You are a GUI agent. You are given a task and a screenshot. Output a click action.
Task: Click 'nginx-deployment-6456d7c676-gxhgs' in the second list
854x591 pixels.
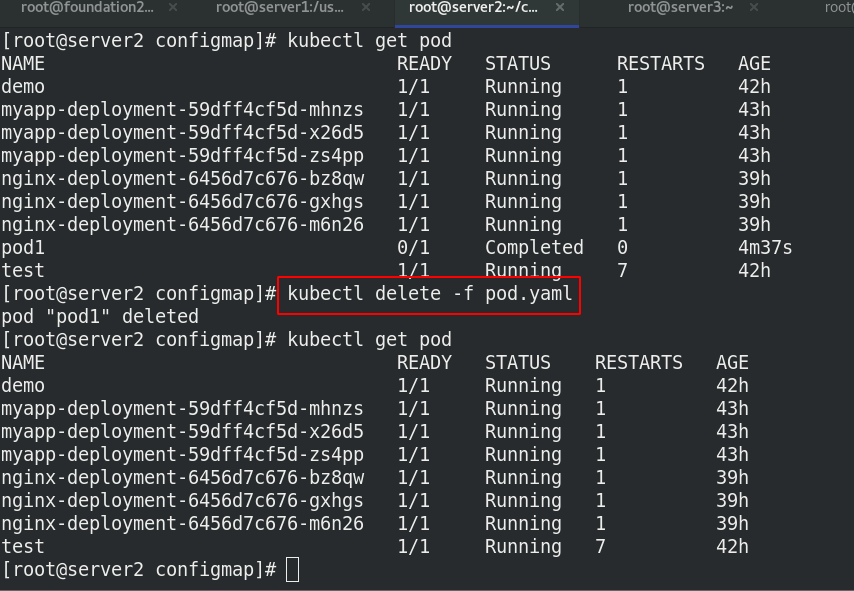tap(182, 501)
